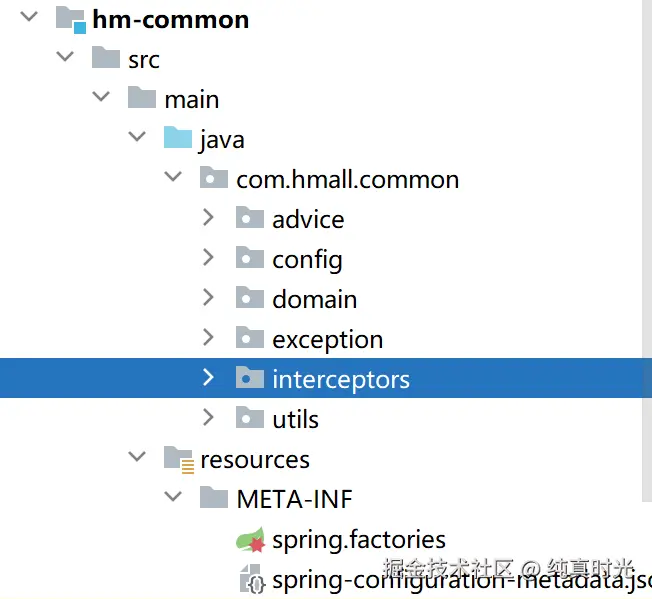This screenshot has height=599, width=652.
Task: Click the src folder icon
Action: (106, 58)
